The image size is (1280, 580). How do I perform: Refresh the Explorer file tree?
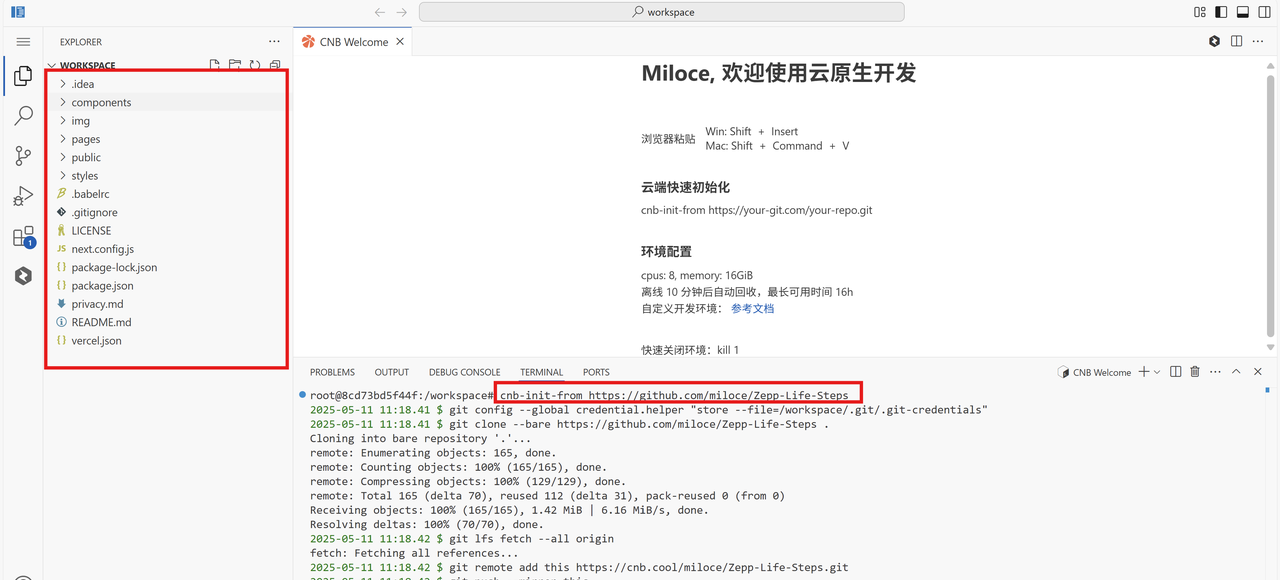[x=255, y=65]
